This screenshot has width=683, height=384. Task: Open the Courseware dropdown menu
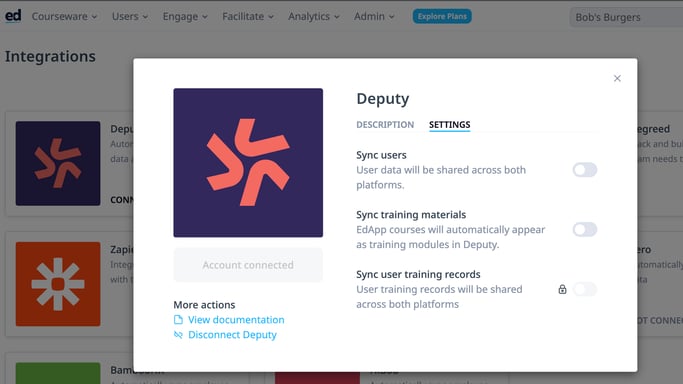[x=64, y=17]
